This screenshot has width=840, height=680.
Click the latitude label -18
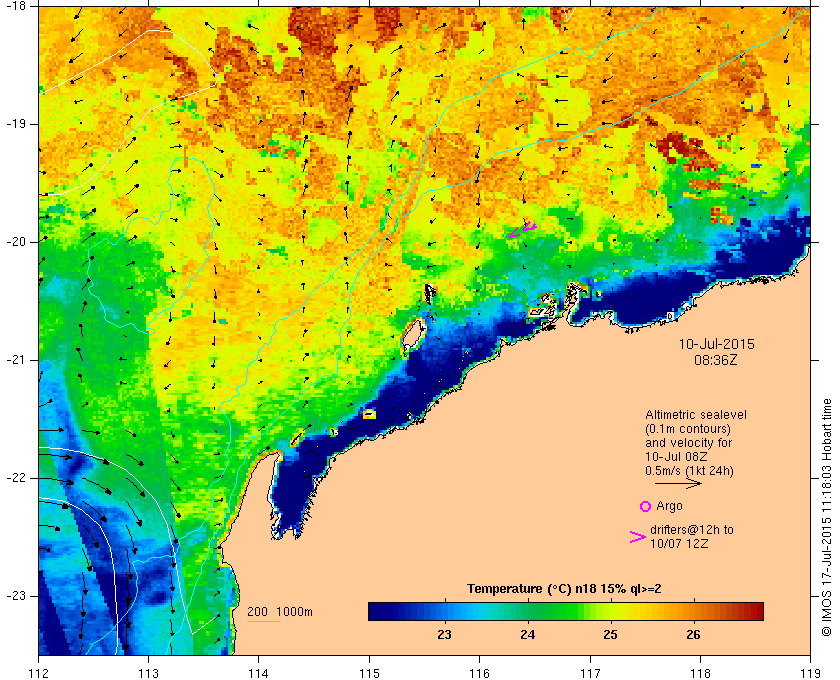(15, 6)
